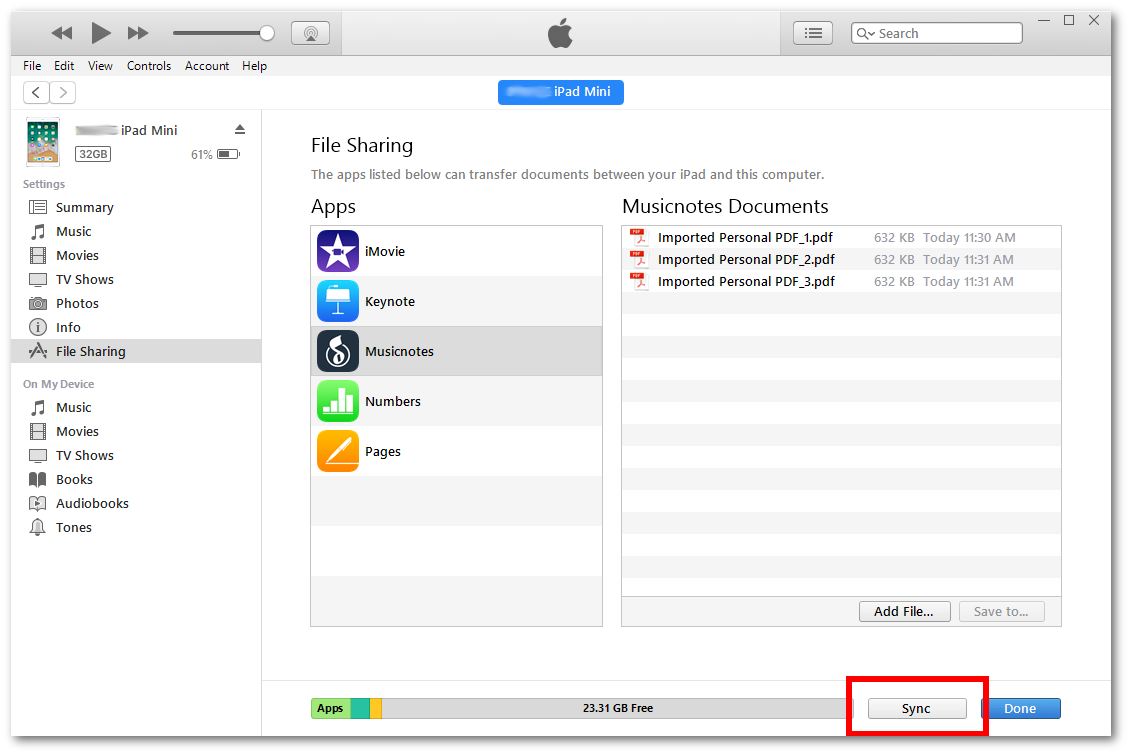Select the Keynote app icon
1130x755 pixels.
click(337, 301)
